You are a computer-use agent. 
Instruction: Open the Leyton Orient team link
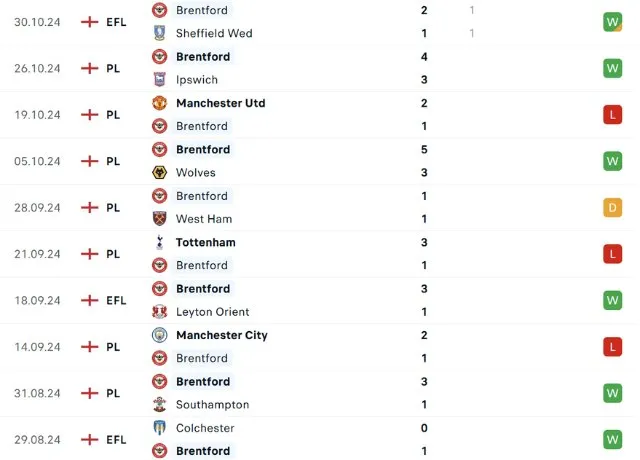pos(212,311)
